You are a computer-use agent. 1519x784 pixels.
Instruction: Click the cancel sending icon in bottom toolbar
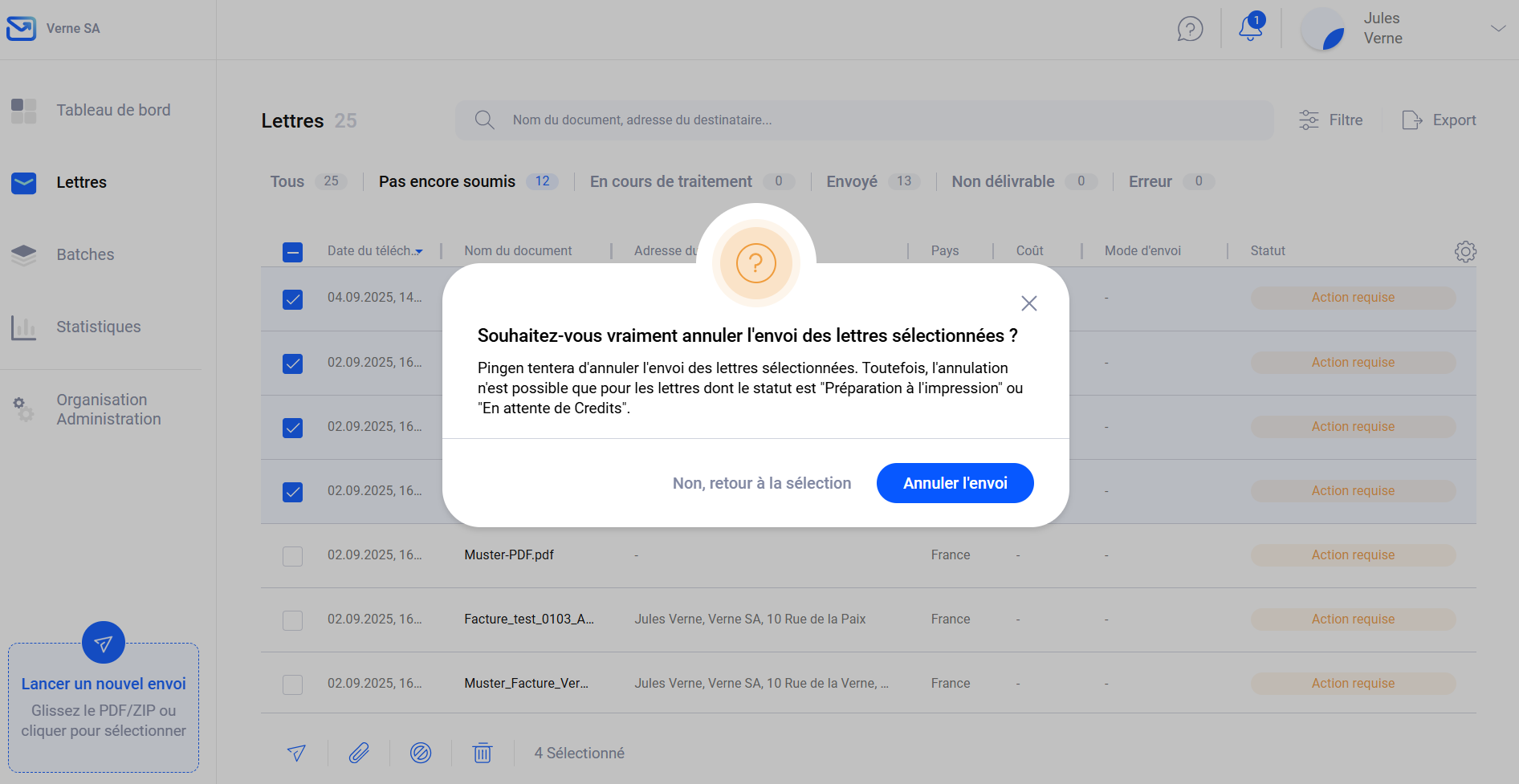point(421,753)
